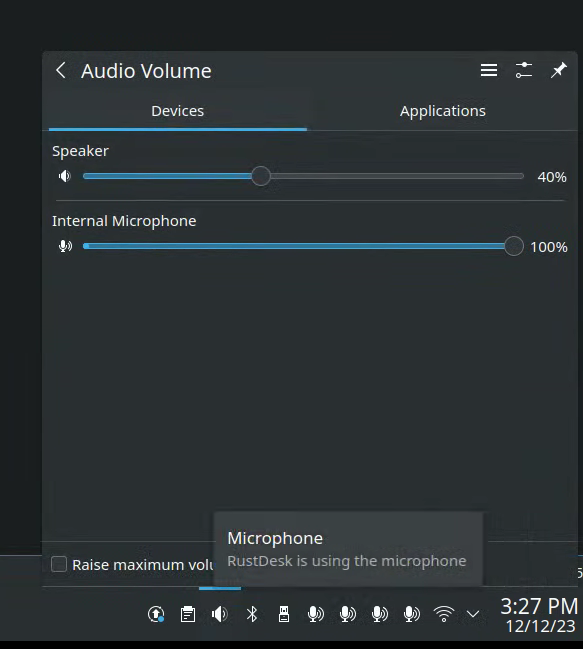
Task: Click the removable USB device tray icon
Action: [284, 614]
